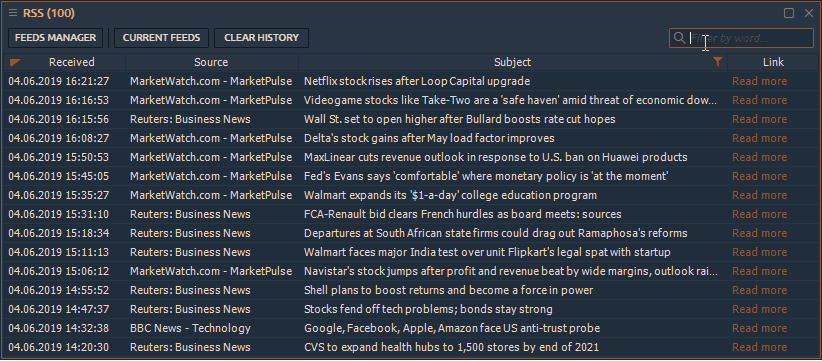
Task: Click timestamp 04.06.2019 14:47:37
Action: coord(59,309)
